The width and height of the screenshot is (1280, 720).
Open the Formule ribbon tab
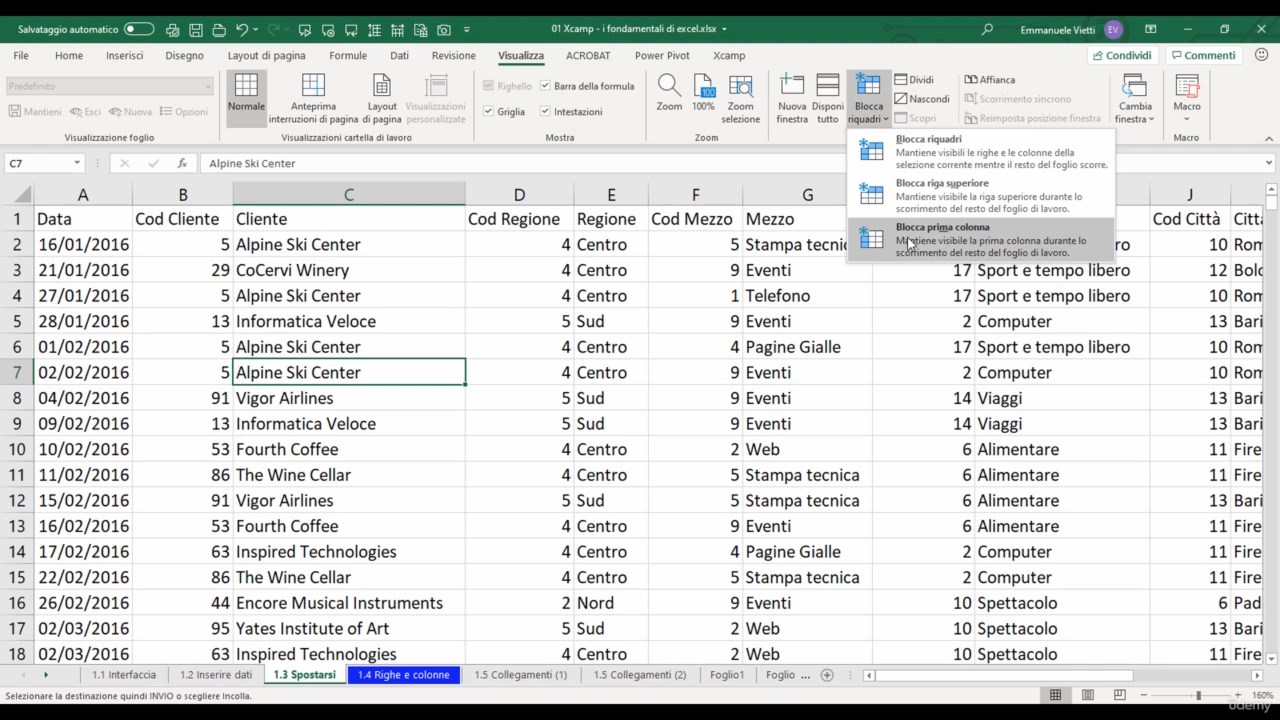[x=348, y=56]
